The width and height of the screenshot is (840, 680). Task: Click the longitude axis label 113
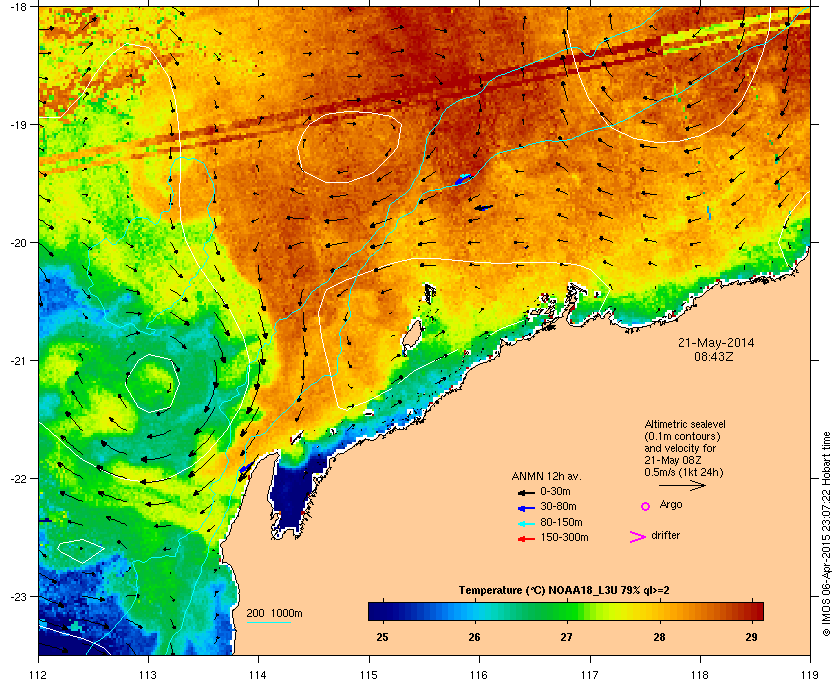click(x=148, y=675)
